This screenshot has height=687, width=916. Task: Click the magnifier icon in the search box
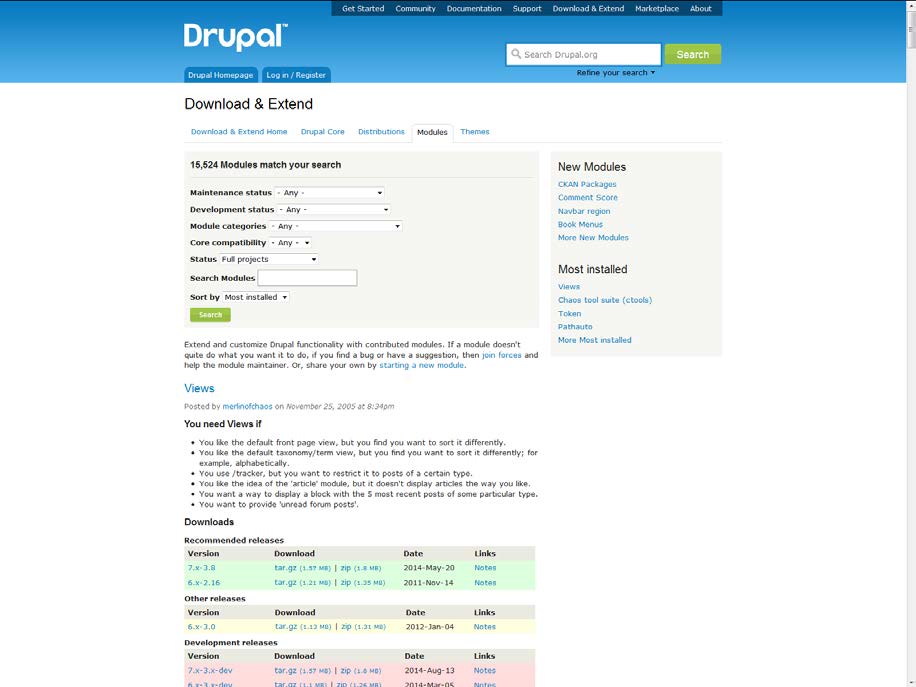point(516,54)
